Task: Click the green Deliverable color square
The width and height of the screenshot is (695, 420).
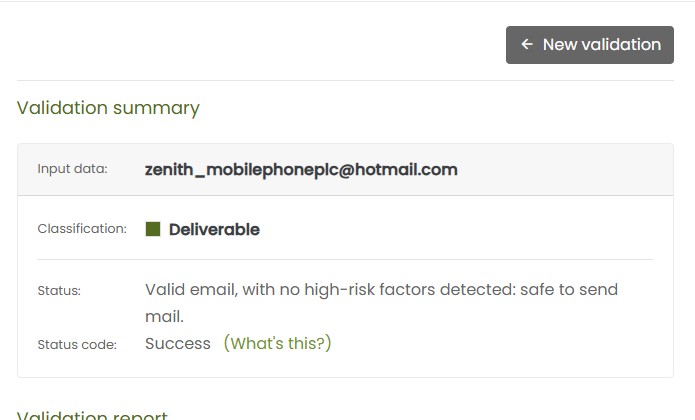Action: [x=153, y=229]
